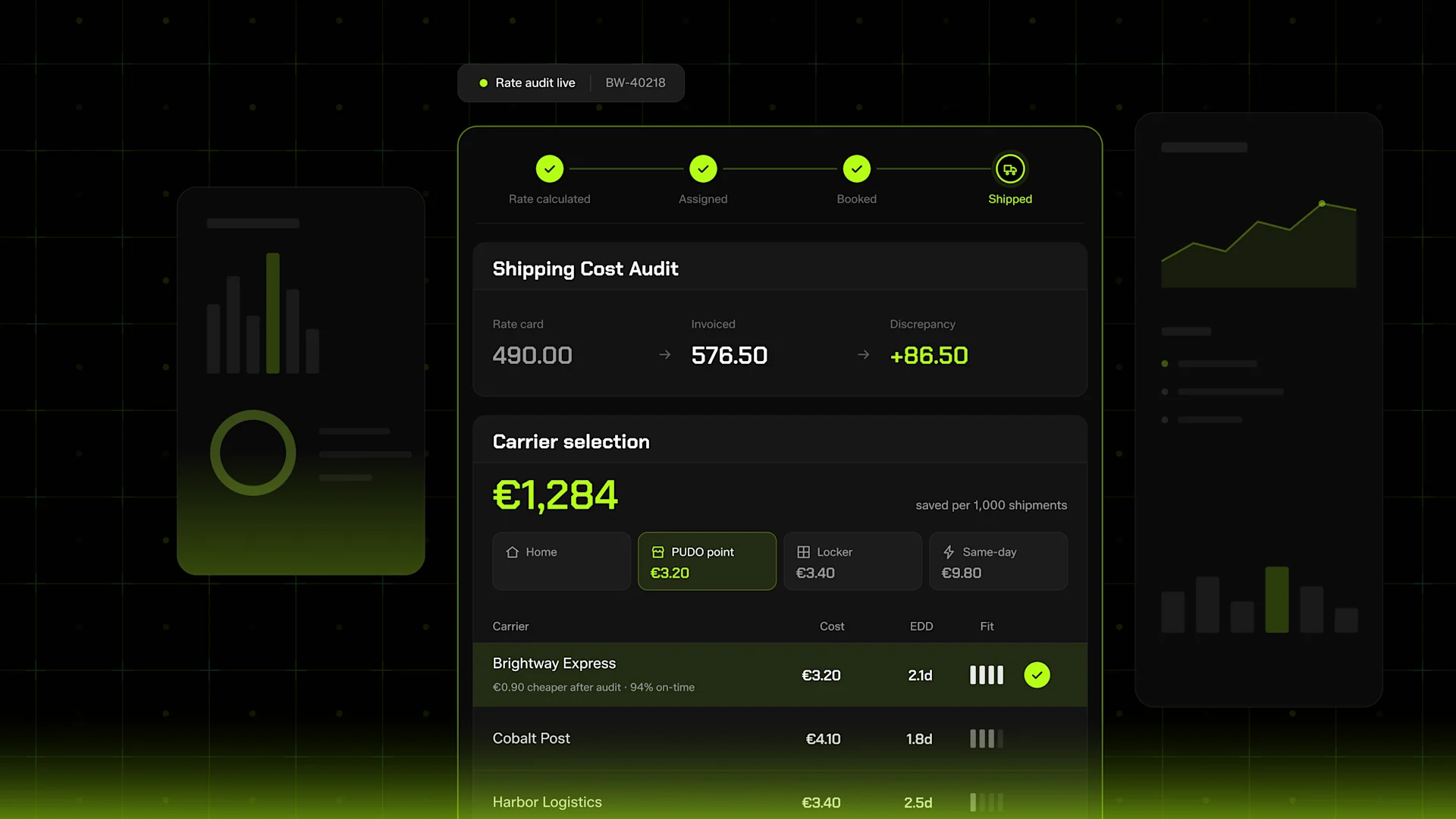The width and height of the screenshot is (1456, 819).
Task: Click the EDD column header
Action: click(921, 626)
